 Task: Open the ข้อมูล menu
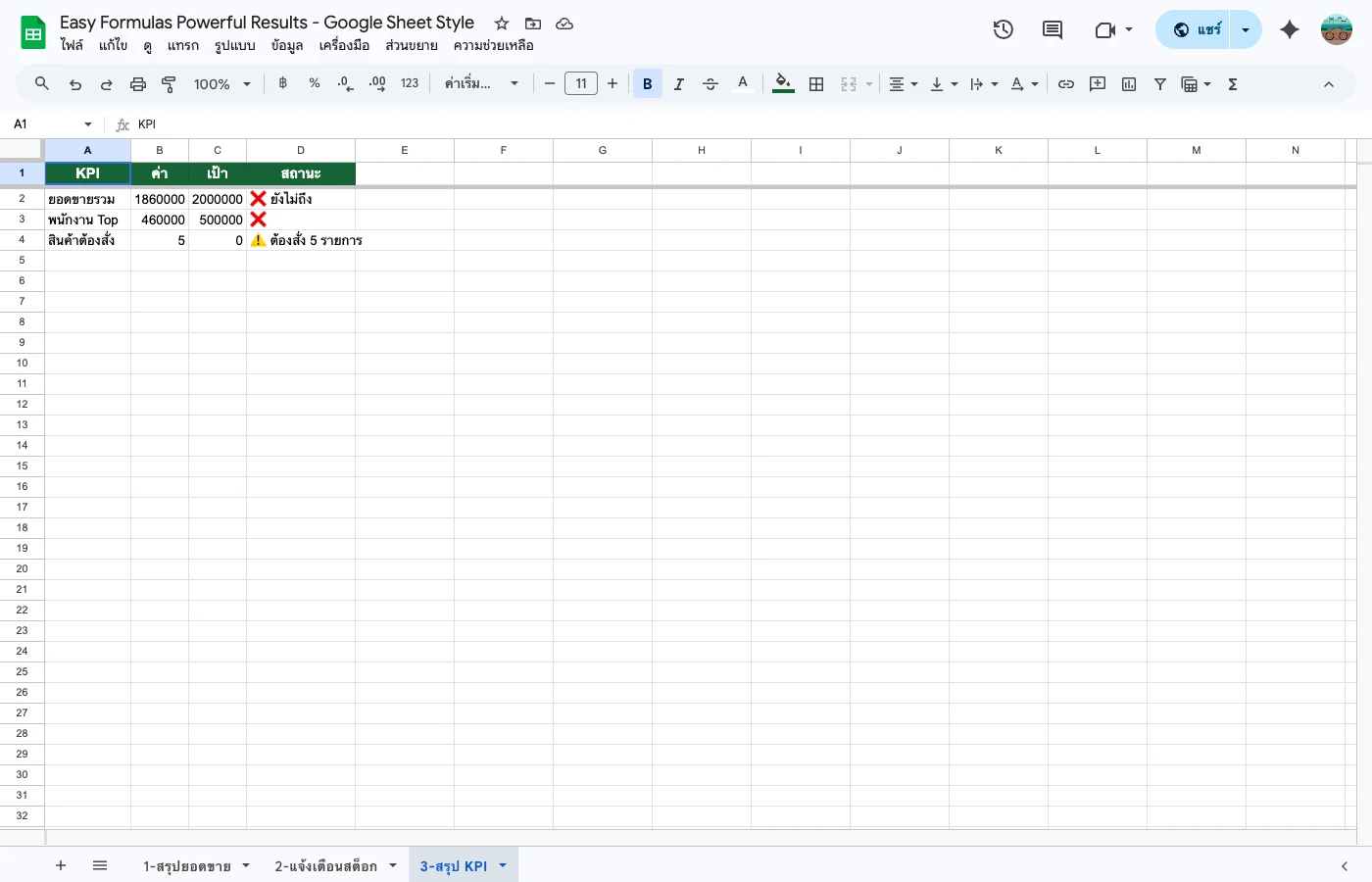287,45
